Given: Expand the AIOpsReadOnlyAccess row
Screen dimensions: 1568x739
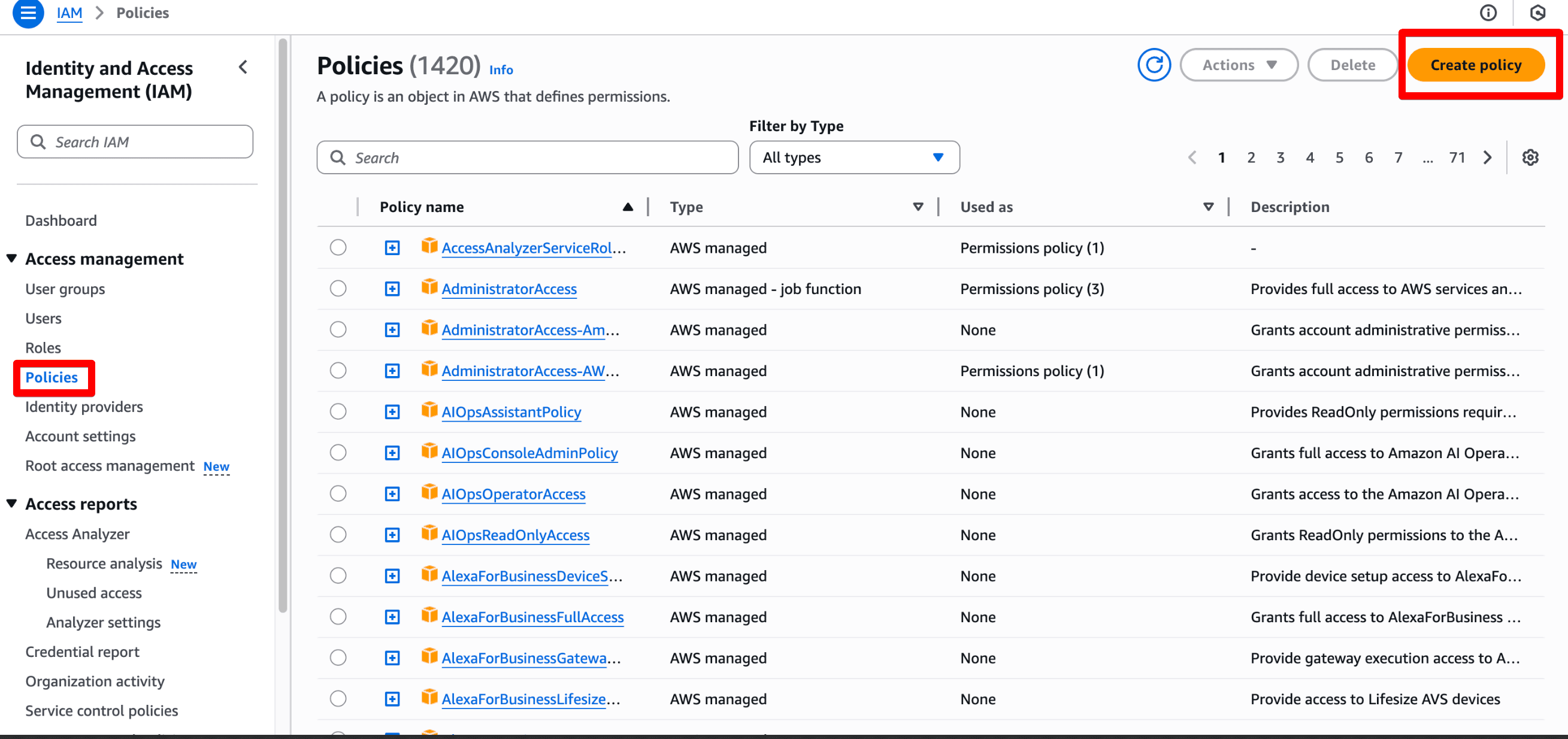Looking at the screenshot, I should click(393, 535).
